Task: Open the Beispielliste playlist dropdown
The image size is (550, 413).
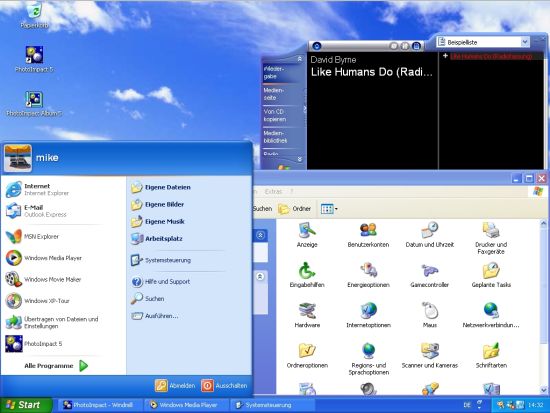Action: (483, 42)
